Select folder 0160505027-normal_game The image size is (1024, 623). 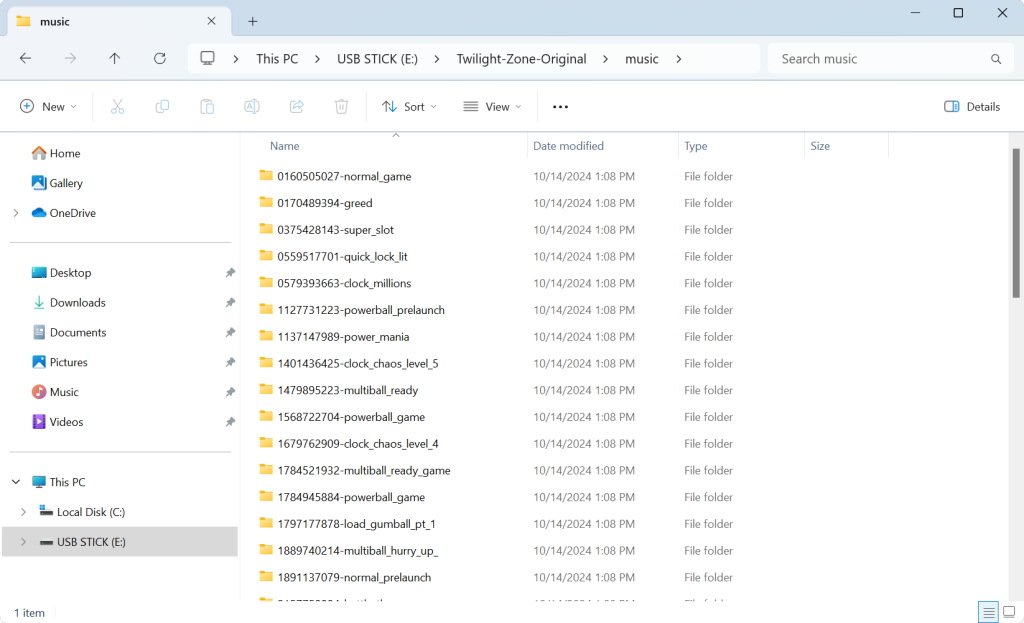point(344,176)
